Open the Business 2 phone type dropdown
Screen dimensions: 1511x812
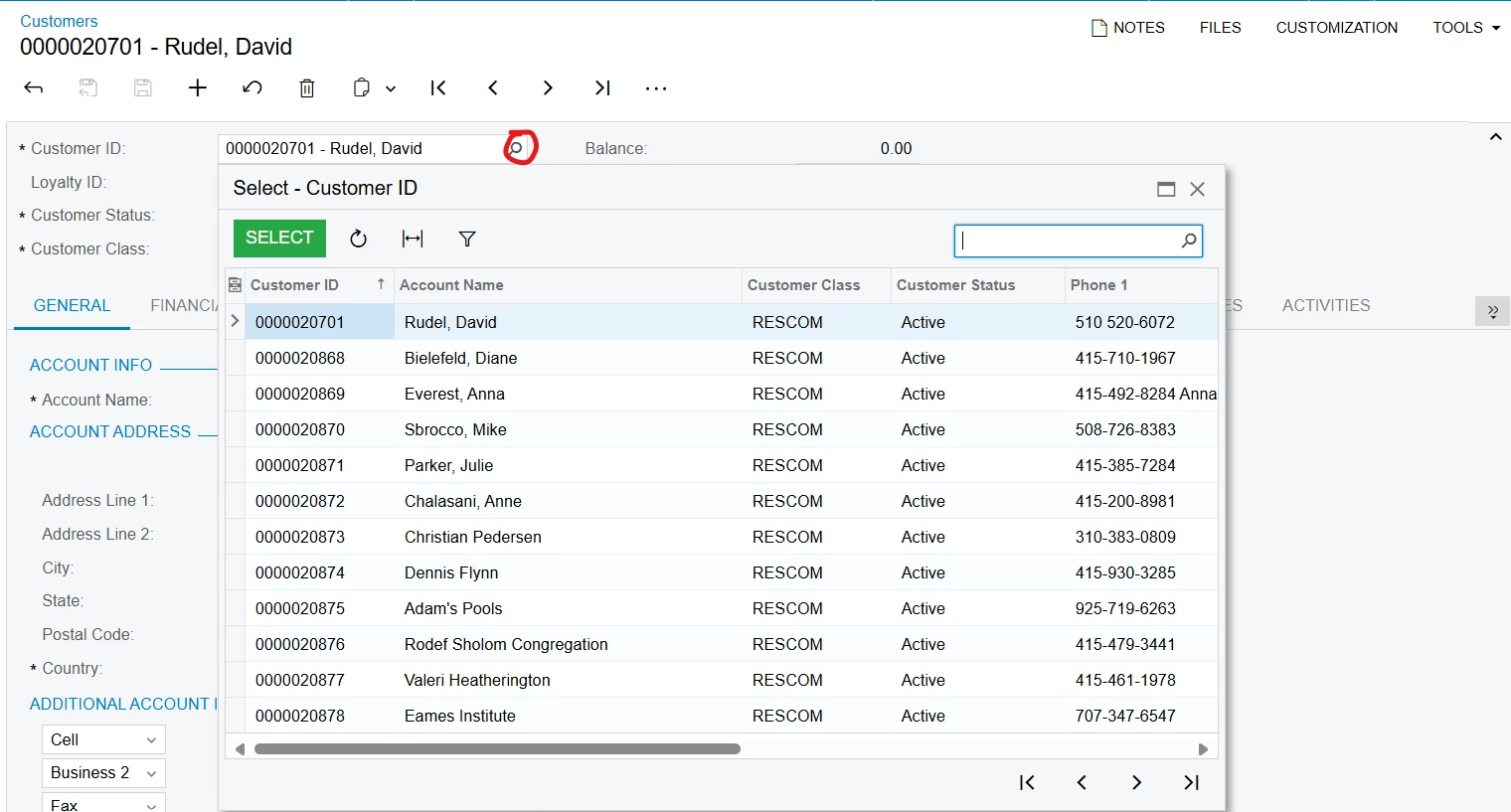(103, 773)
